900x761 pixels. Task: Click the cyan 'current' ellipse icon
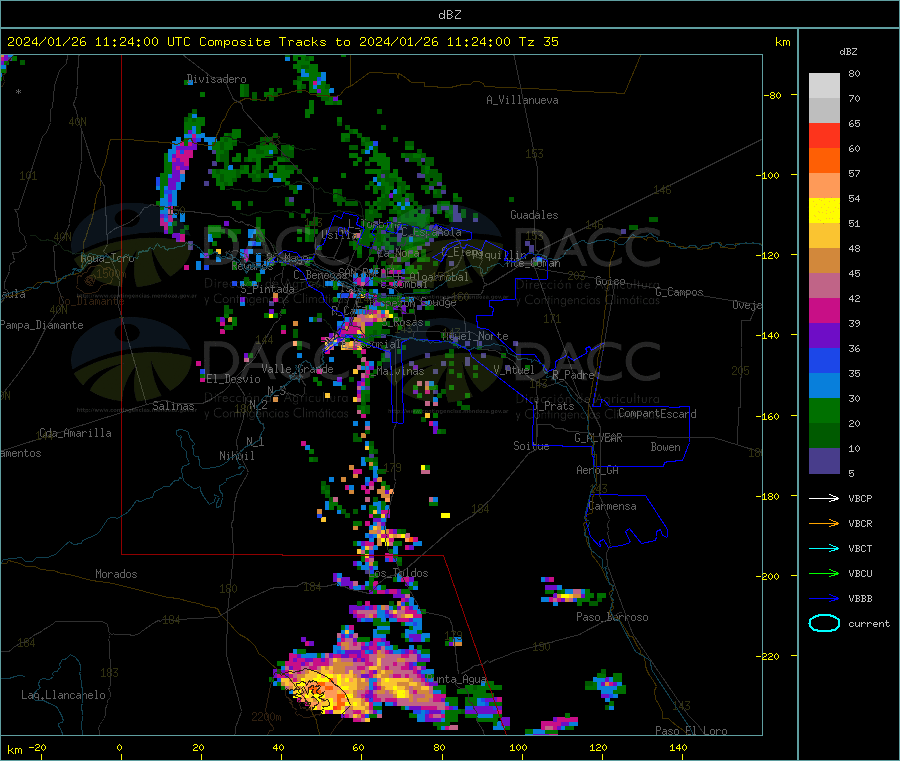tap(824, 623)
